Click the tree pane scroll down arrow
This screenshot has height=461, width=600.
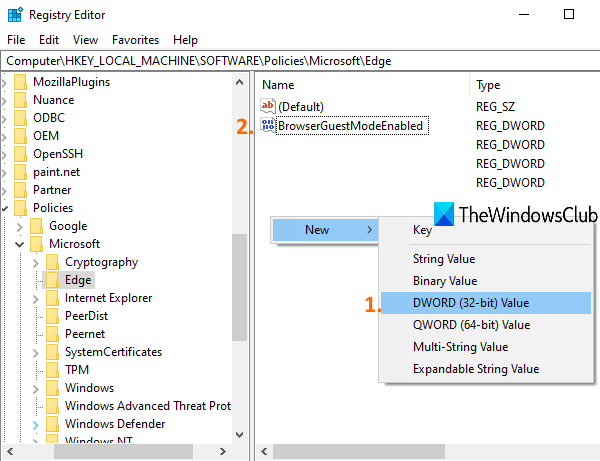tap(240, 435)
